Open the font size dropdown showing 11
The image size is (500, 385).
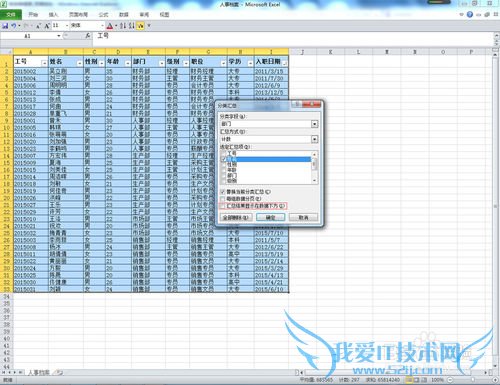[x=67, y=26]
